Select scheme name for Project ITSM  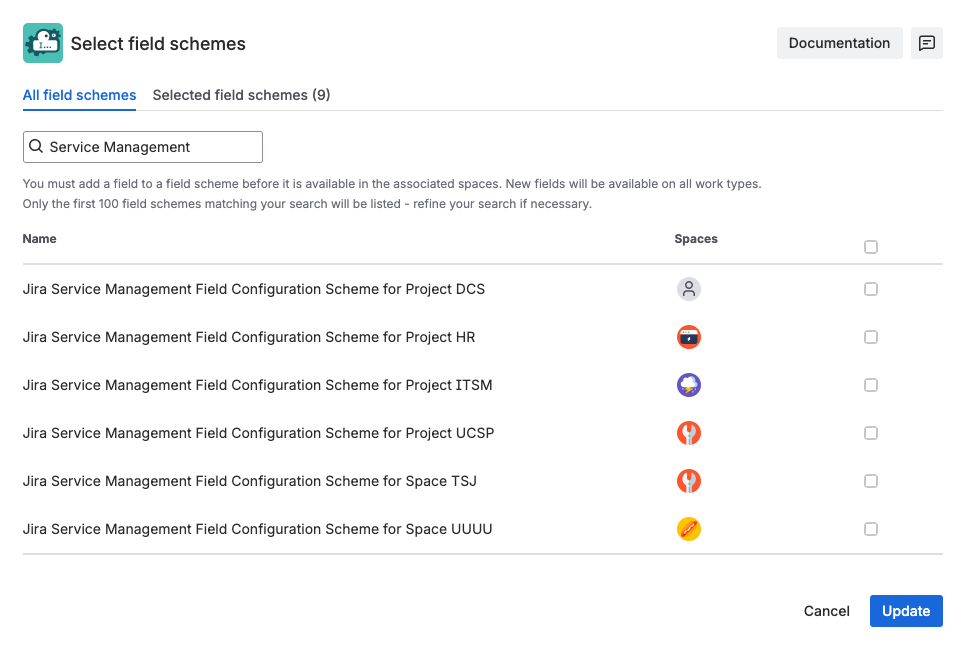(x=258, y=385)
